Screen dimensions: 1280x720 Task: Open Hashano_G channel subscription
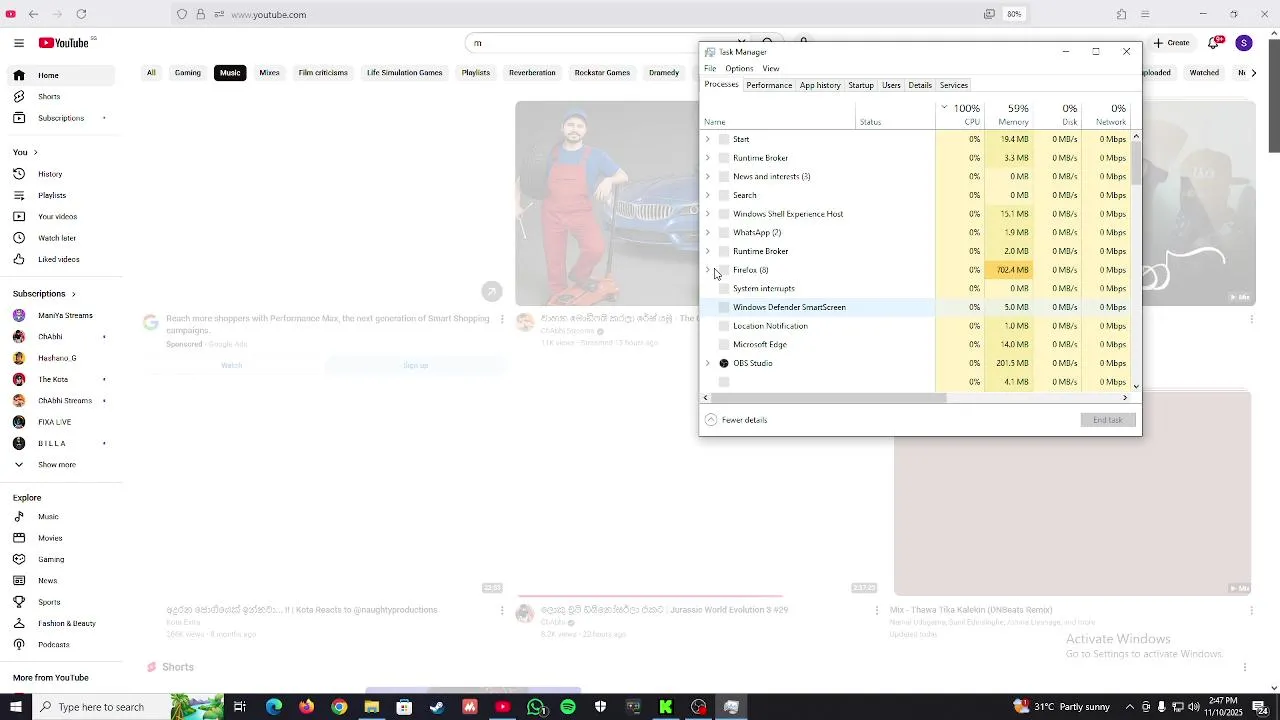60,358
